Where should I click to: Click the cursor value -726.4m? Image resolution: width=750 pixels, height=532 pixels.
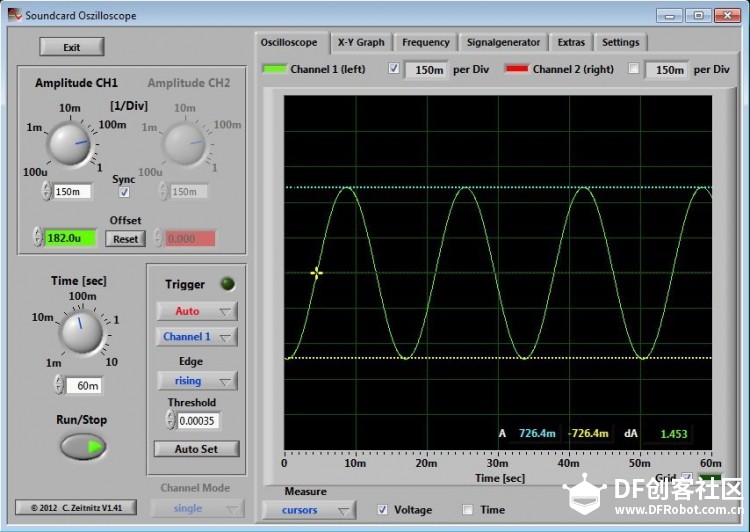coord(588,433)
